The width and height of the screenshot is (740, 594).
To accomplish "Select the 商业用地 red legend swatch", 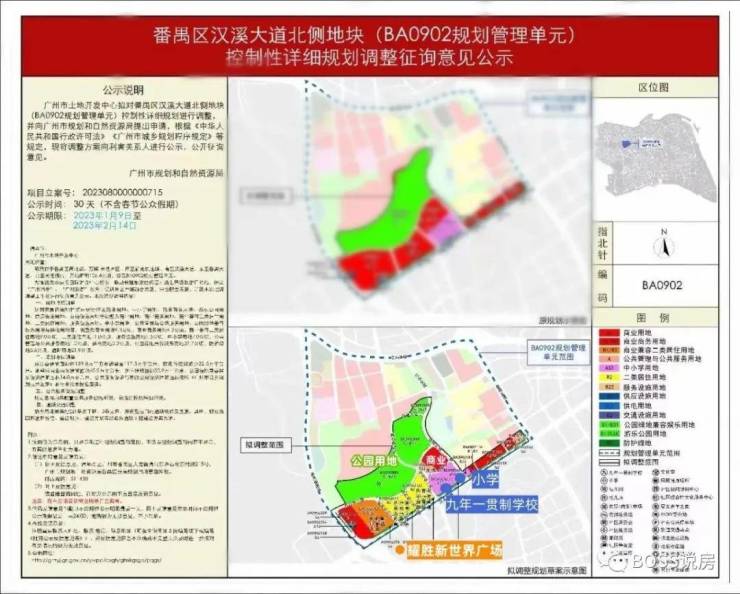I will click(x=609, y=333).
